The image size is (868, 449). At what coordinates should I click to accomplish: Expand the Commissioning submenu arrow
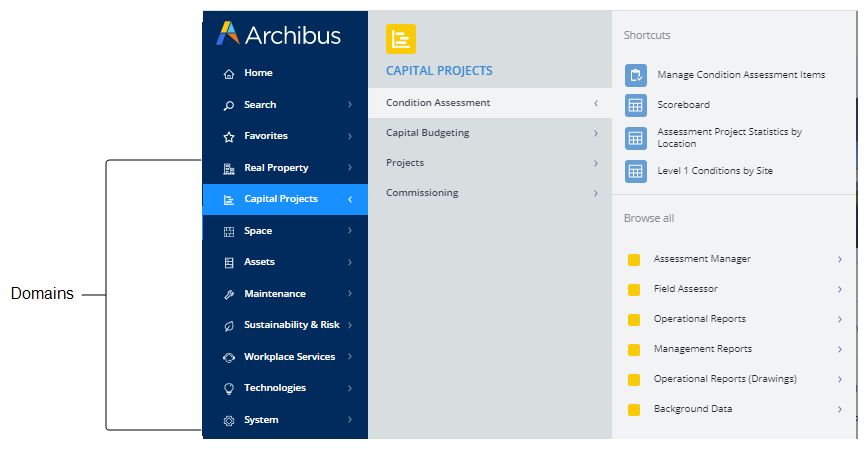[x=595, y=193]
